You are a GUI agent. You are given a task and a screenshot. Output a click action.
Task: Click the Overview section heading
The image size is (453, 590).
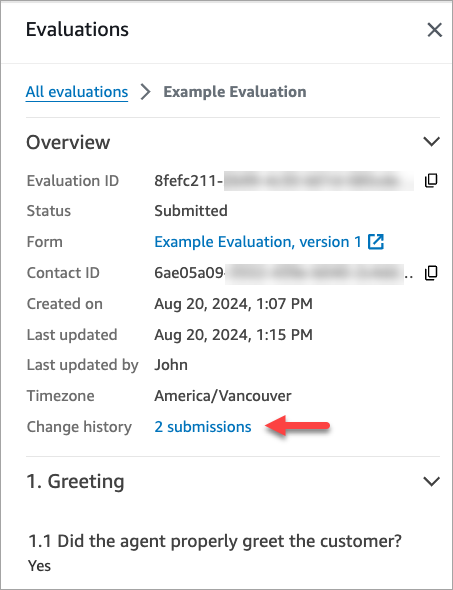(68, 142)
